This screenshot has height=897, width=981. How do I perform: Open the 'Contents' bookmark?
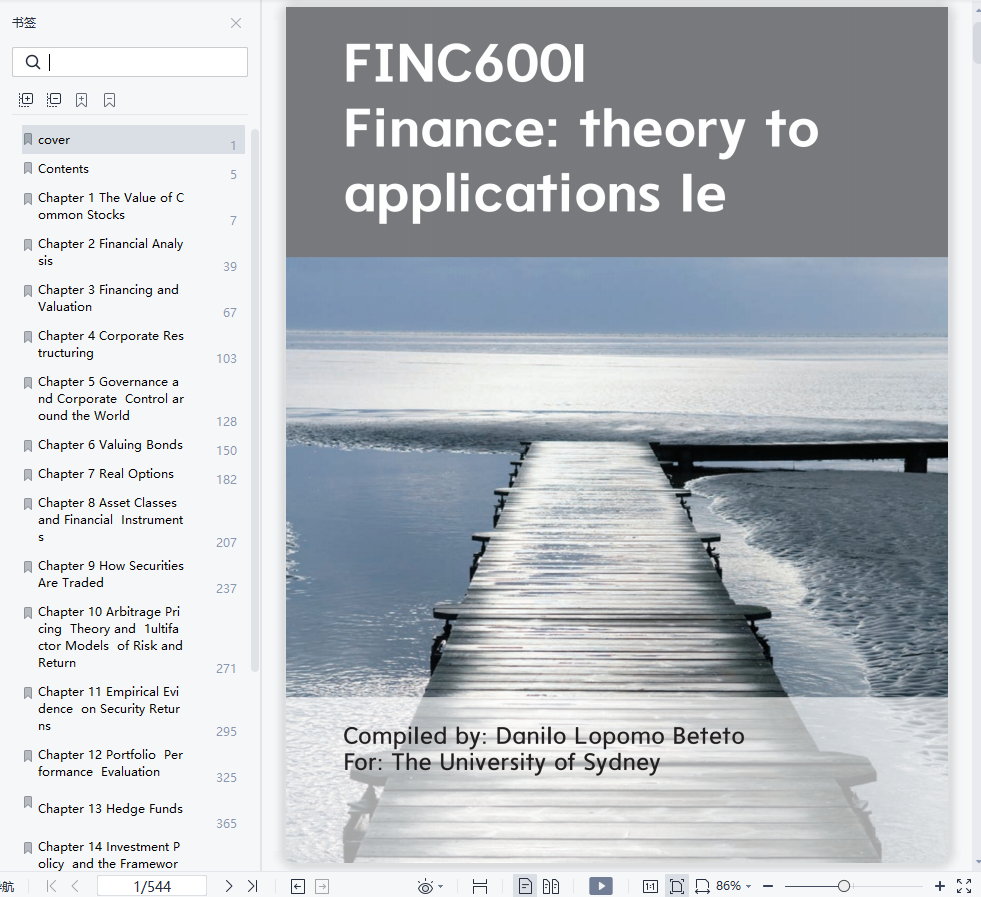click(x=133, y=169)
